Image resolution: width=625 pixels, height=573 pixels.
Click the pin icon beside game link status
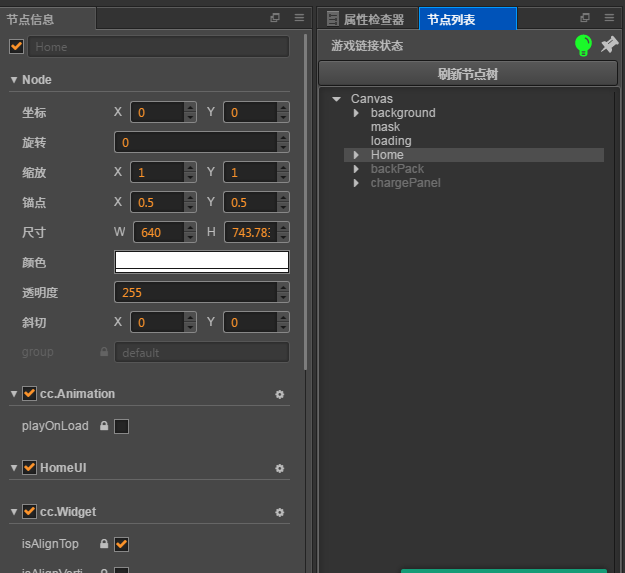click(609, 45)
